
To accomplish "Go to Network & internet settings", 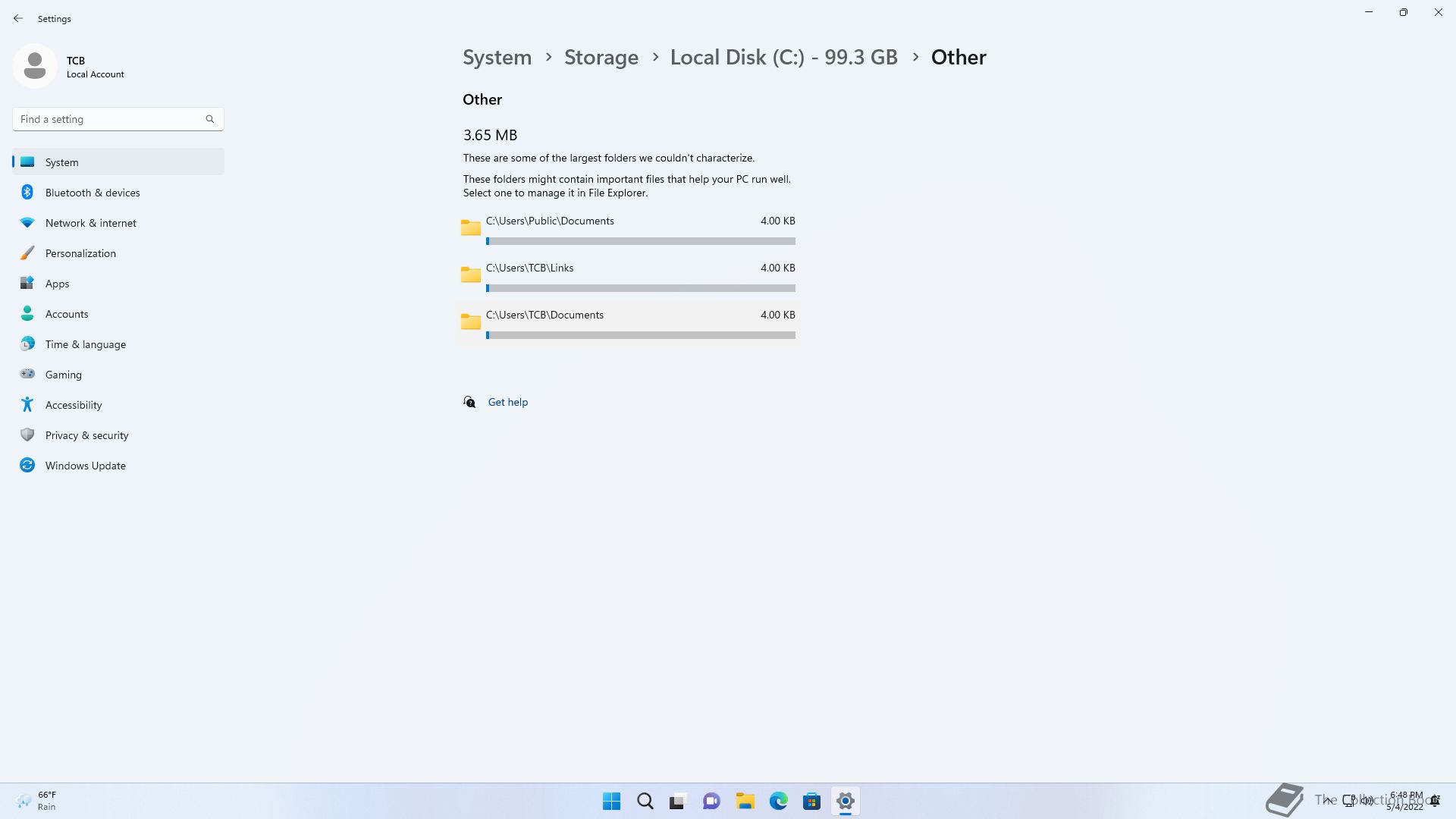I will 118,223.
